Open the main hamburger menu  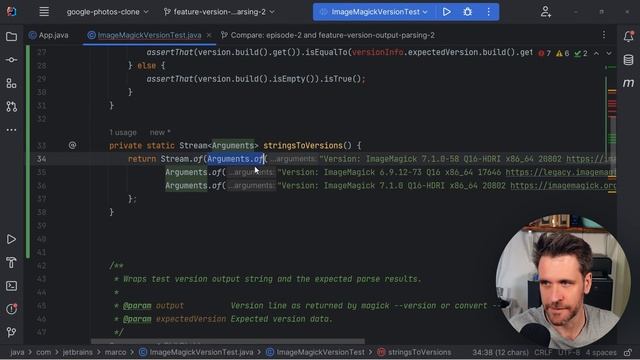point(44,12)
